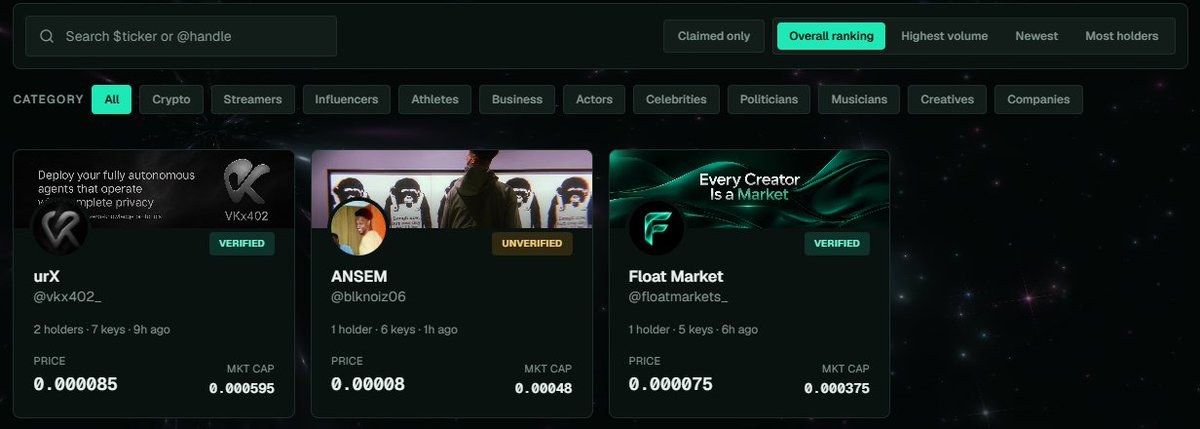Open the @floatmarkets_ handle

point(678,297)
